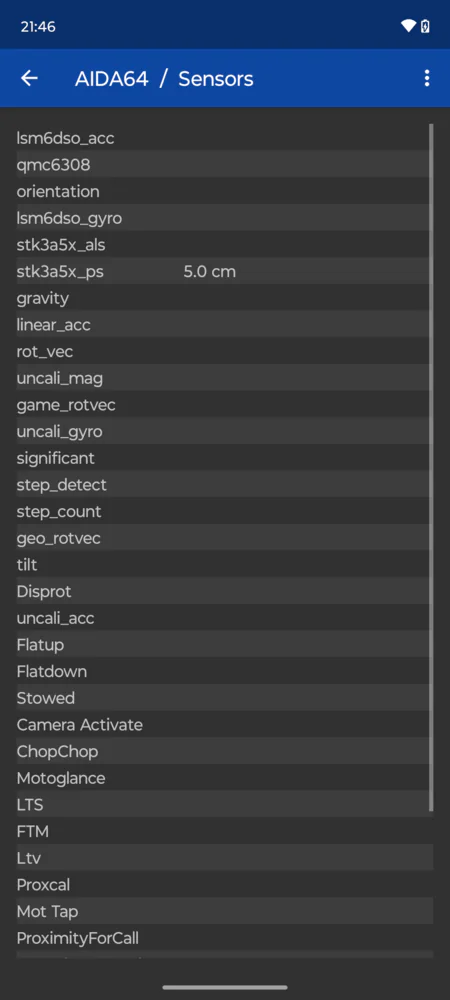Click the vertical scrollbar on the list
This screenshot has height=1000, width=450.
(432, 467)
